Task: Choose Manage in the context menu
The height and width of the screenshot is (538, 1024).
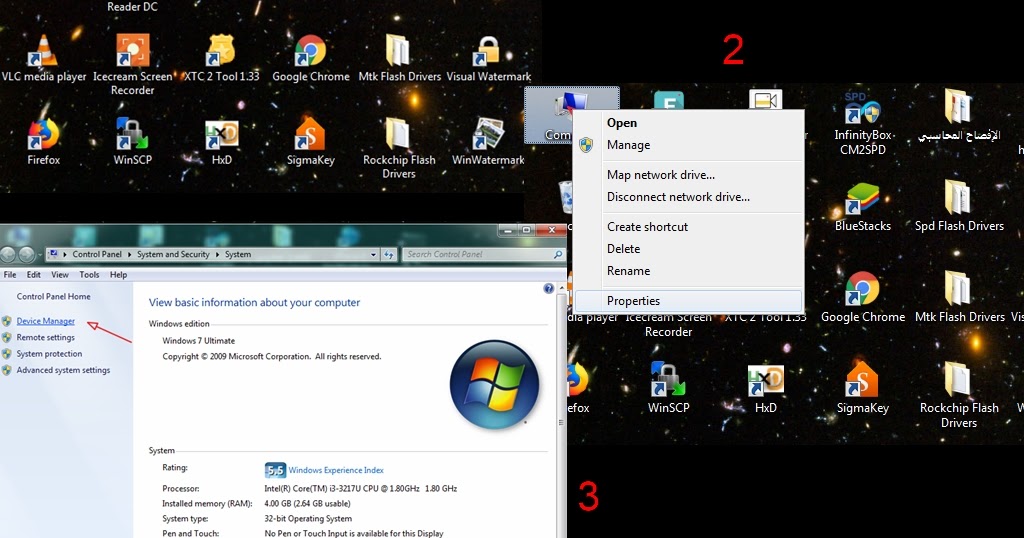Action: [x=688, y=145]
